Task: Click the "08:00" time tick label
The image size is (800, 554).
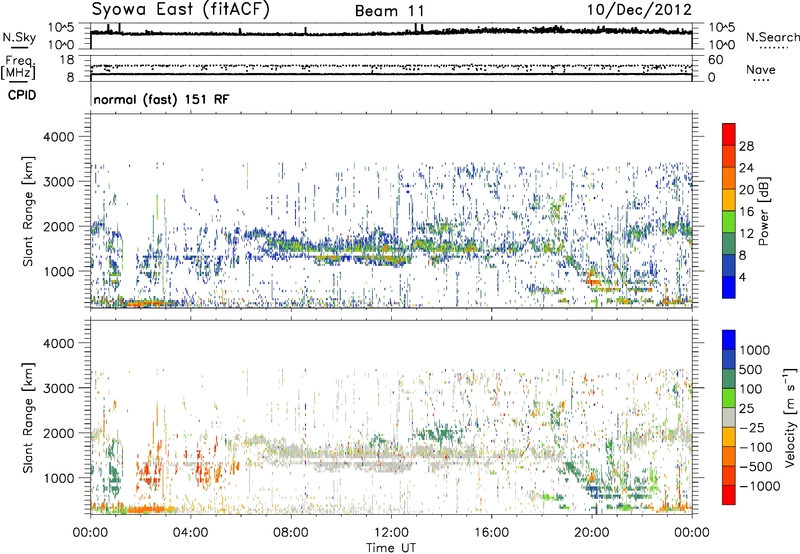Action: coord(291,533)
